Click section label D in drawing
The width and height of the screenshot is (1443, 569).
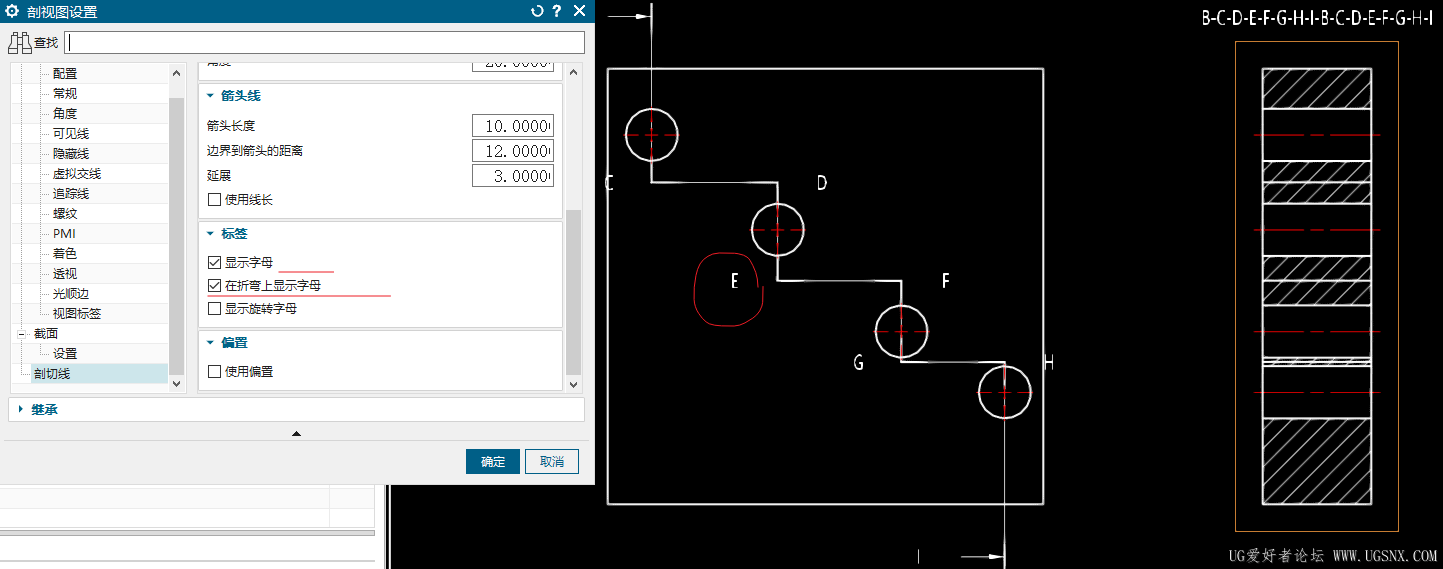[x=821, y=182]
